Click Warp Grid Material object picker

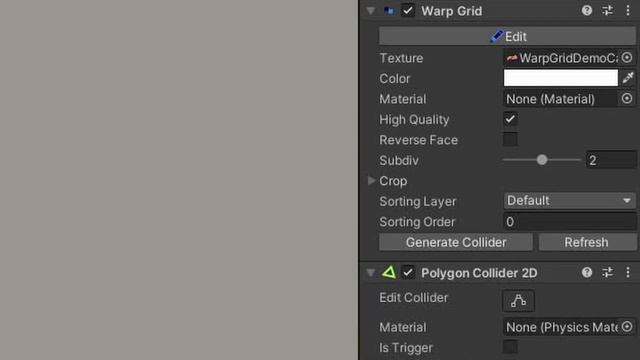click(627, 98)
